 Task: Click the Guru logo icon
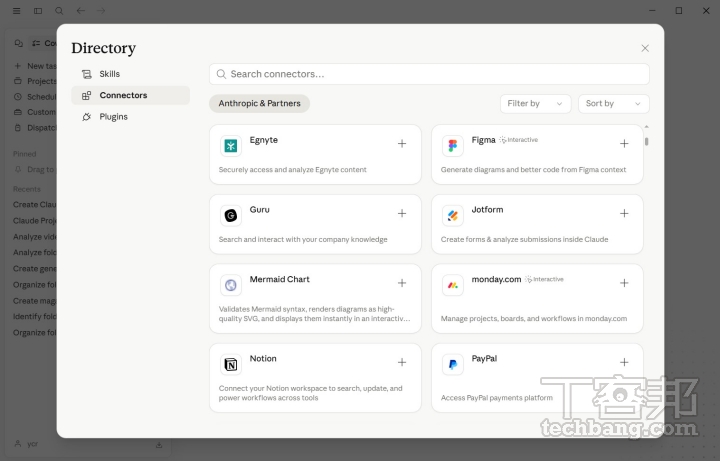(x=231, y=215)
